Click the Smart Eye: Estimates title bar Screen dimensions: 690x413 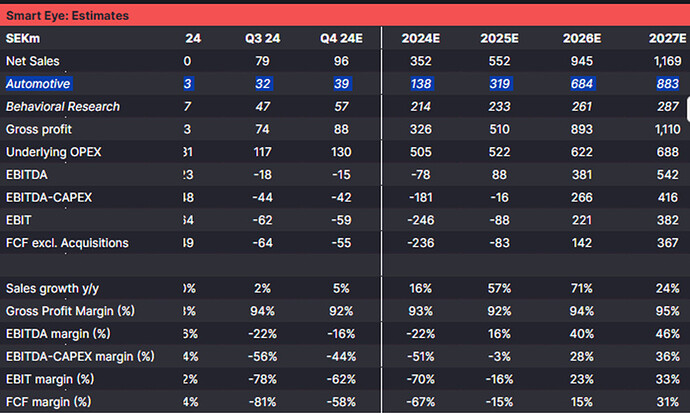pyautogui.click(x=345, y=15)
